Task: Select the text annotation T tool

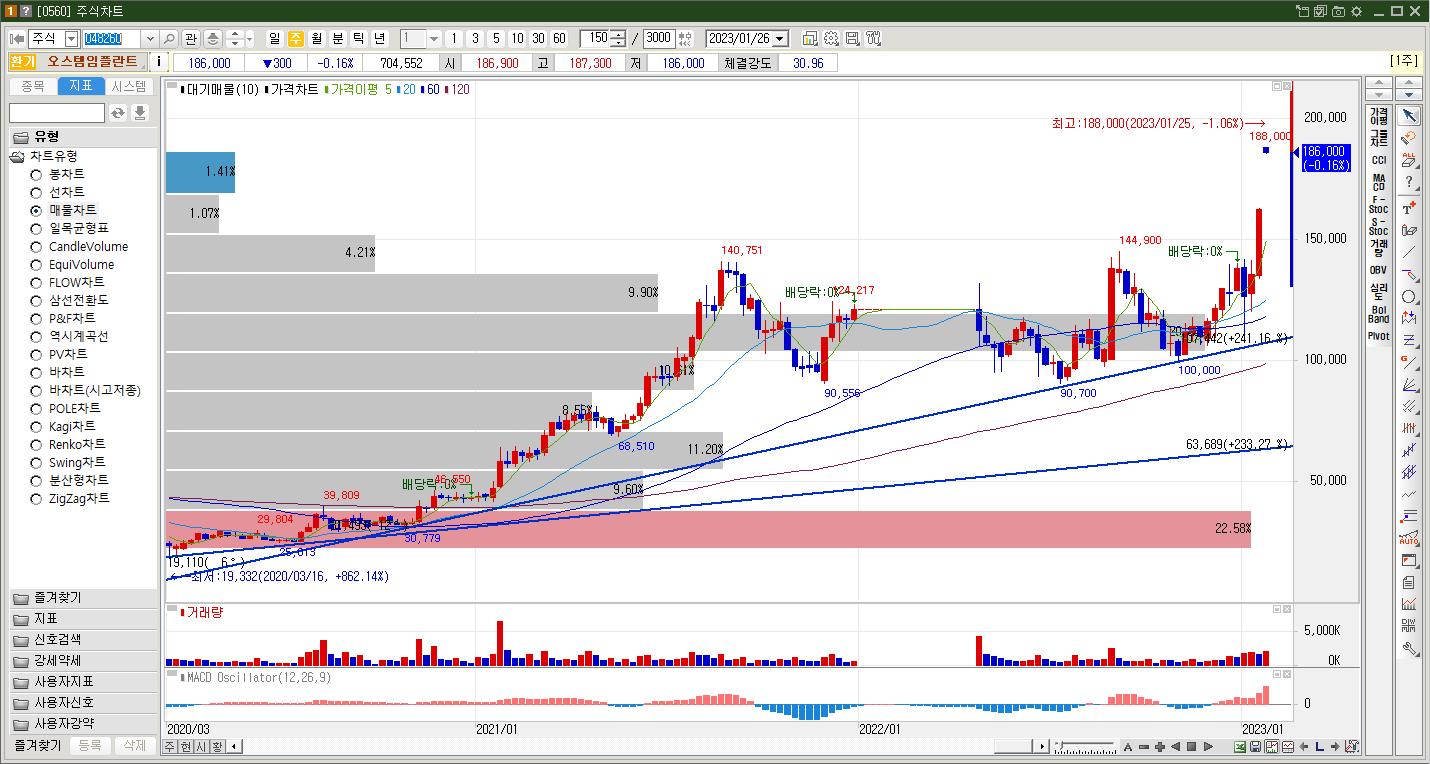Action: click(x=1409, y=207)
